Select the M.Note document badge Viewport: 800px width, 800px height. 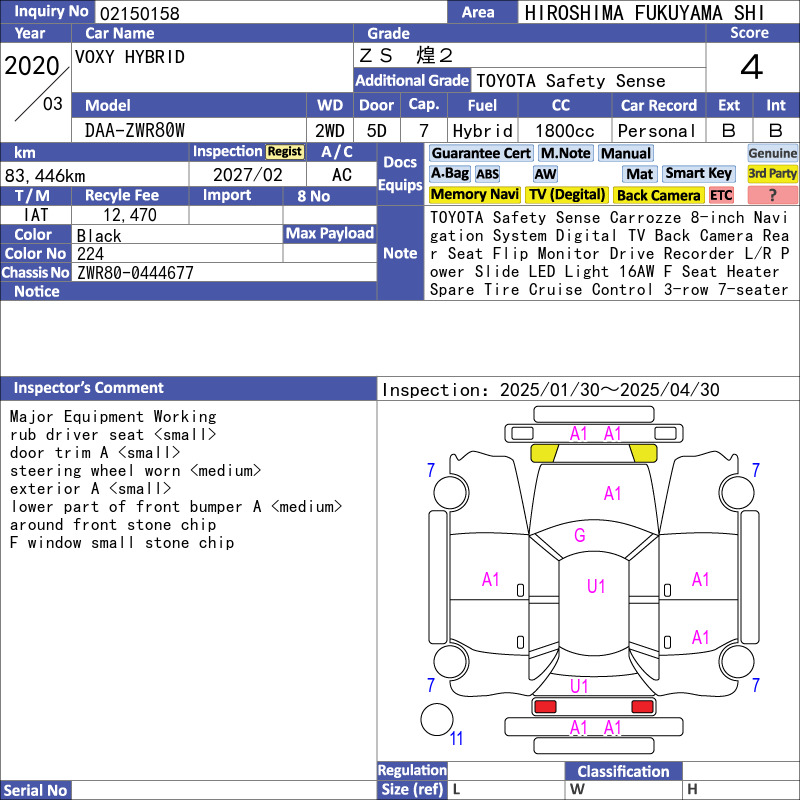tap(565, 153)
